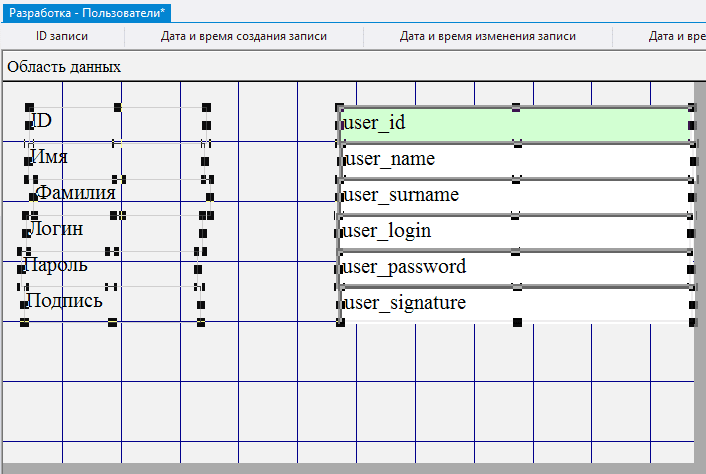The width and height of the screenshot is (706, 474).
Task: Select the Разработка - Пользователи tab
Action: point(87,12)
